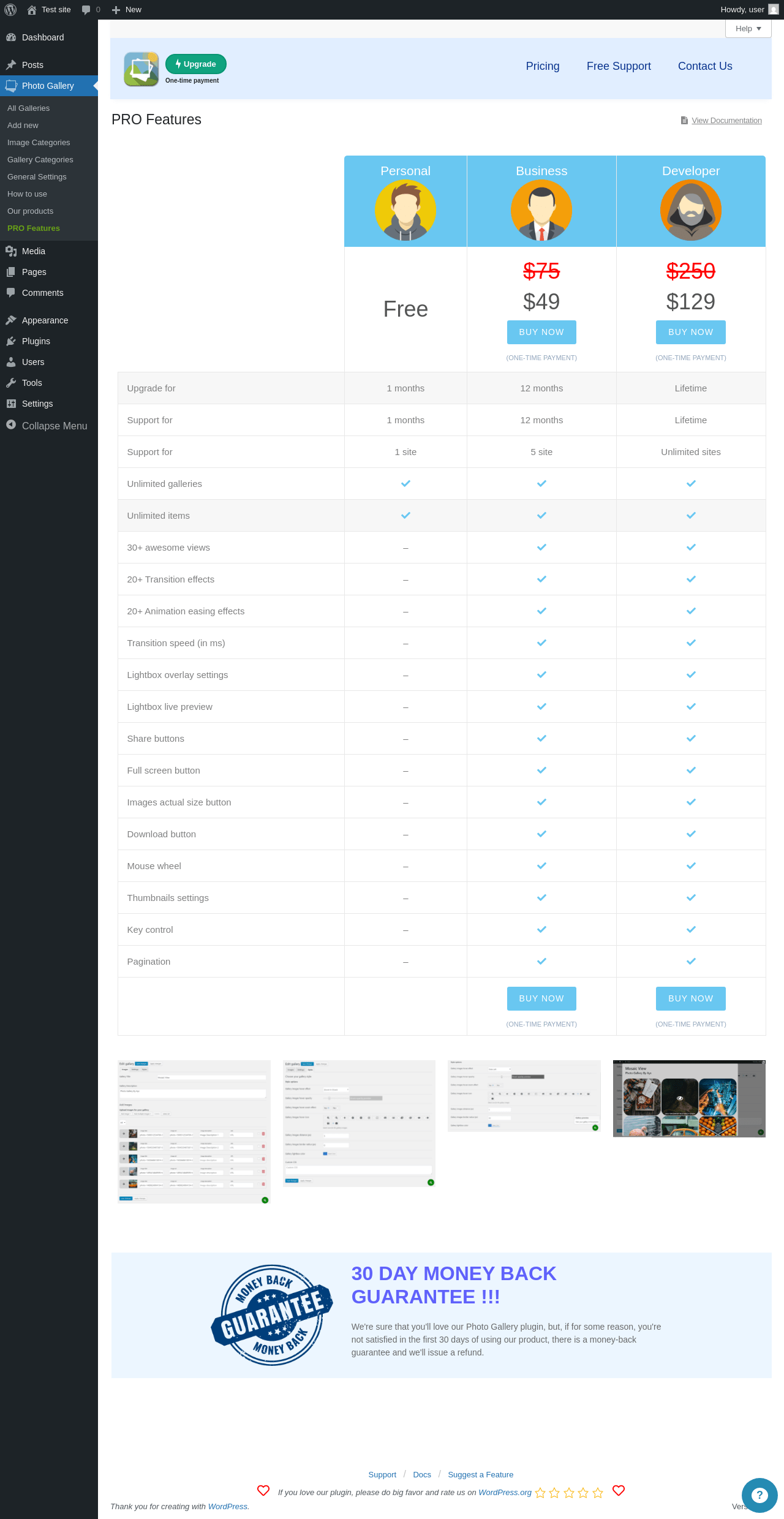Click the first rating star in footer
Image resolution: width=784 pixels, height=1519 pixels.
click(540, 1493)
